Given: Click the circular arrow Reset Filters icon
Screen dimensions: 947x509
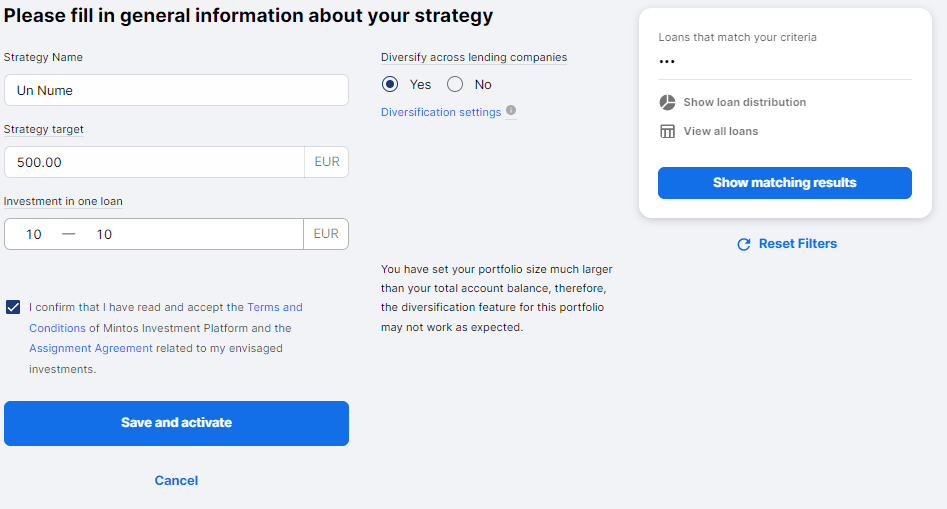Looking at the screenshot, I should pos(743,244).
